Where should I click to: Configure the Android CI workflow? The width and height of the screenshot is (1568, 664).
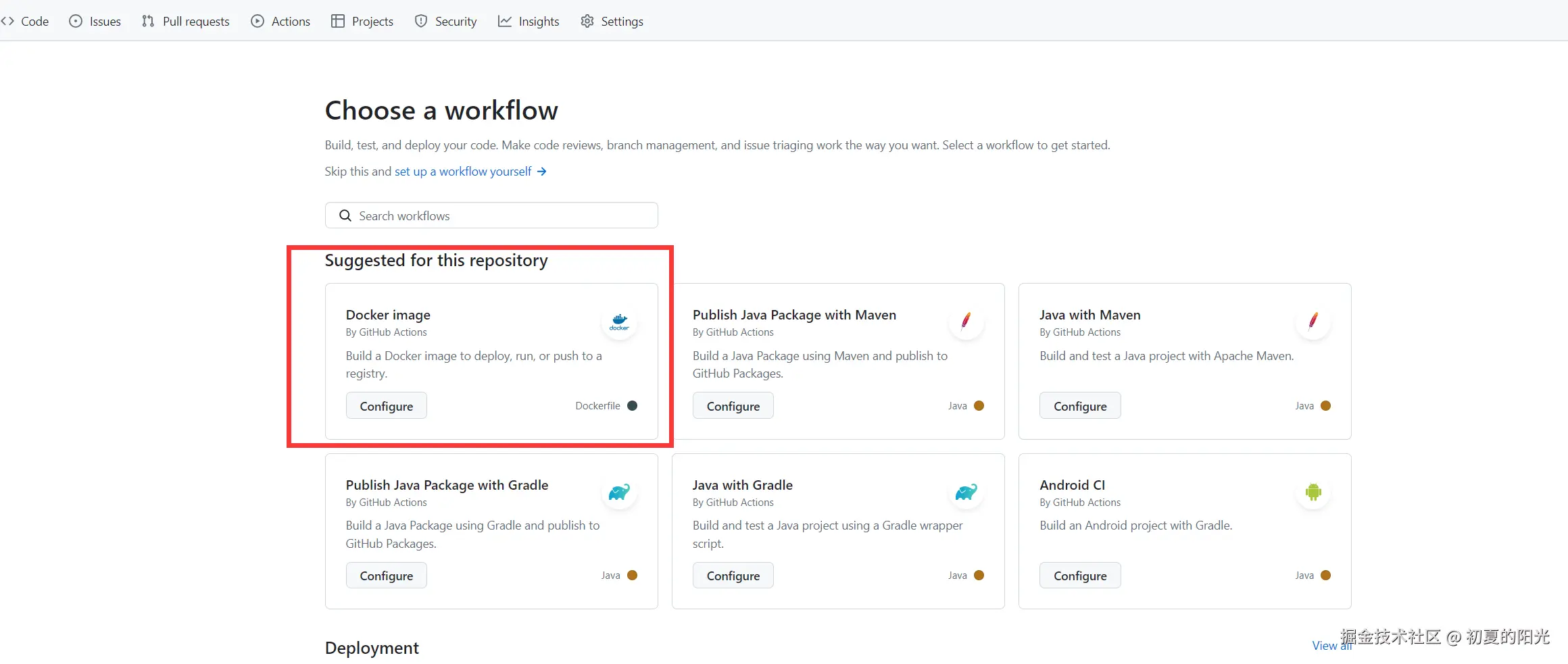(1079, 576)
